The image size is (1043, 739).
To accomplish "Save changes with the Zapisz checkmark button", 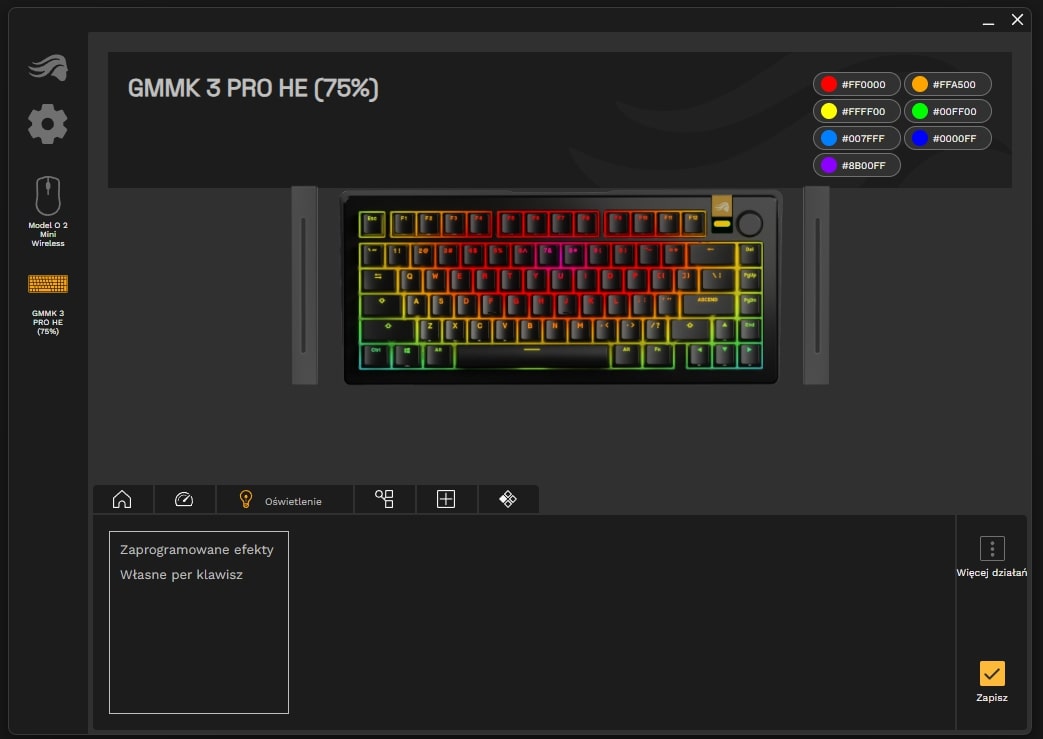I will tap(992, 681).
